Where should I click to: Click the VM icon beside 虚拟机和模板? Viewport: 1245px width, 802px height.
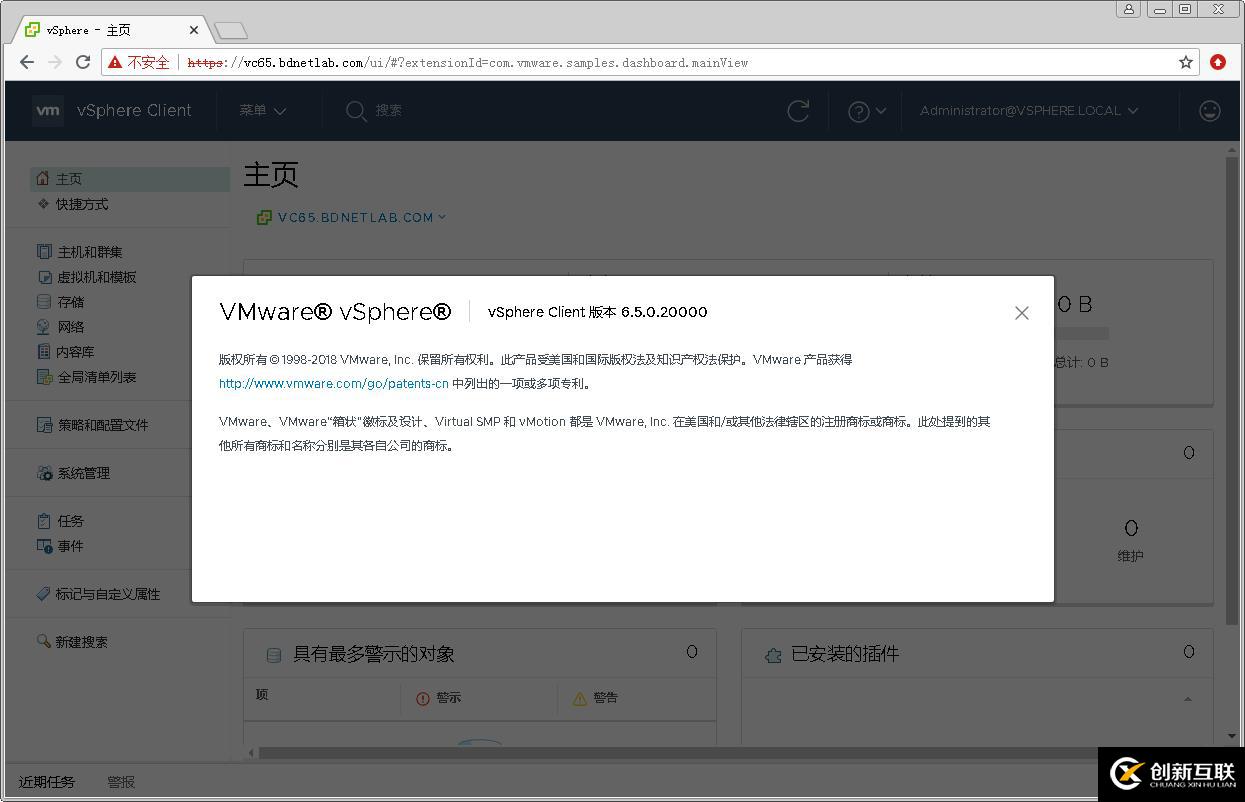[44, 277]
